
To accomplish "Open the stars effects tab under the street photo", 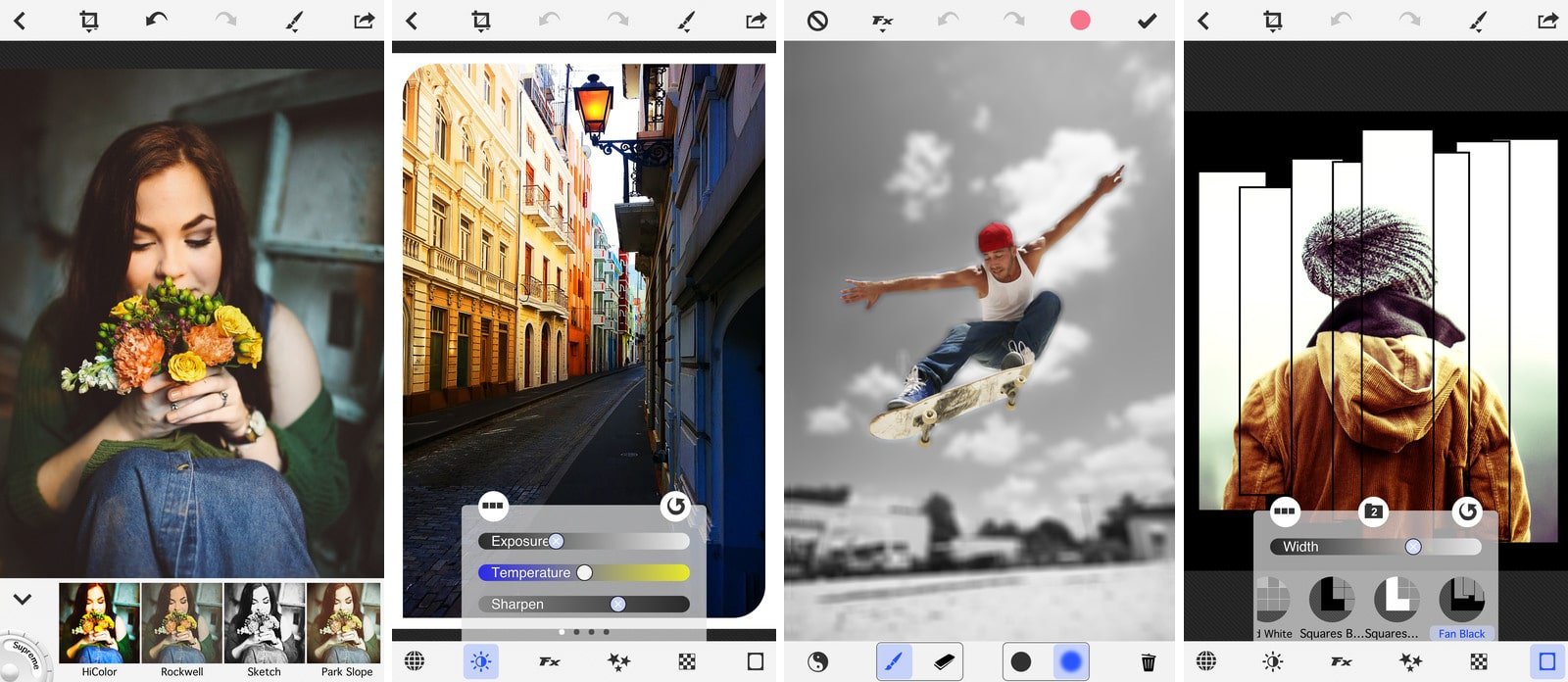I will pos(618,661).
